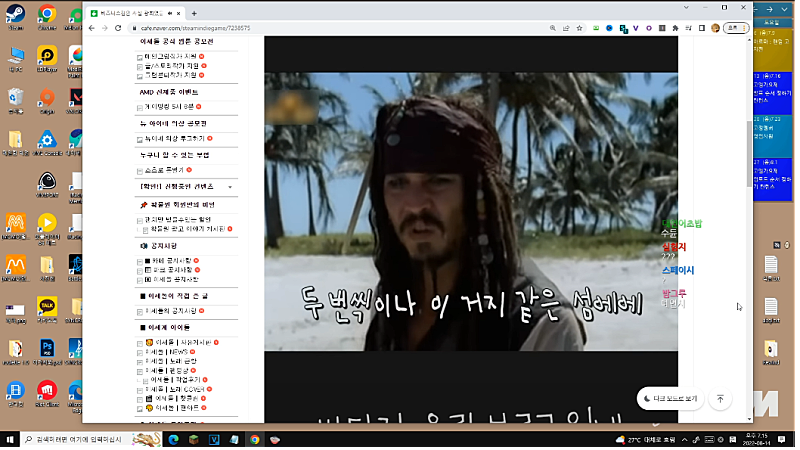Show hidden tray icons with the taskbar chevron
The image size is (800, 450).
point(685,440)
